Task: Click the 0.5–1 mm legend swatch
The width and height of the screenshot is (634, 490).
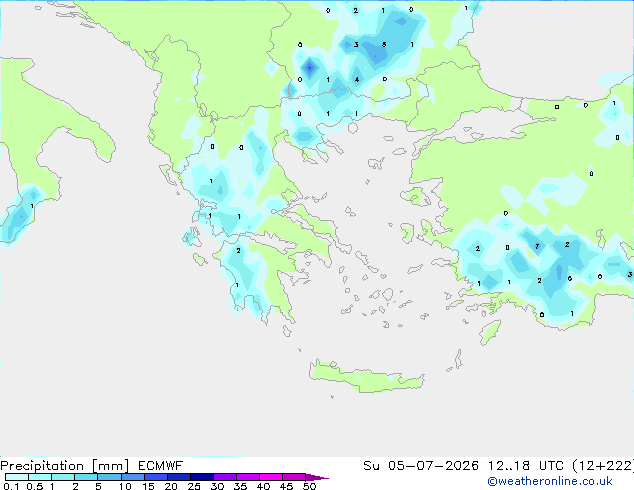Action: (40, 477)
